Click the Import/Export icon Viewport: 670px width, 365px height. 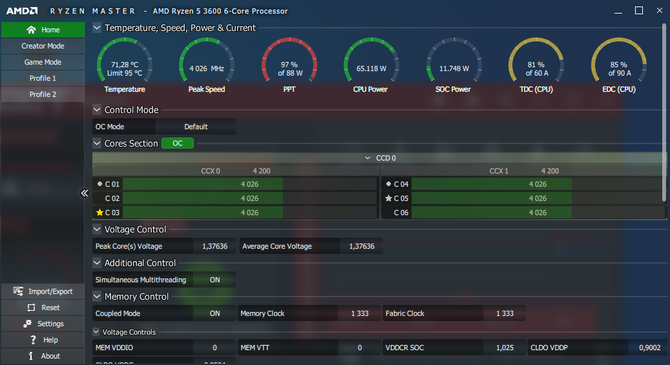click(x=18, y=291)
